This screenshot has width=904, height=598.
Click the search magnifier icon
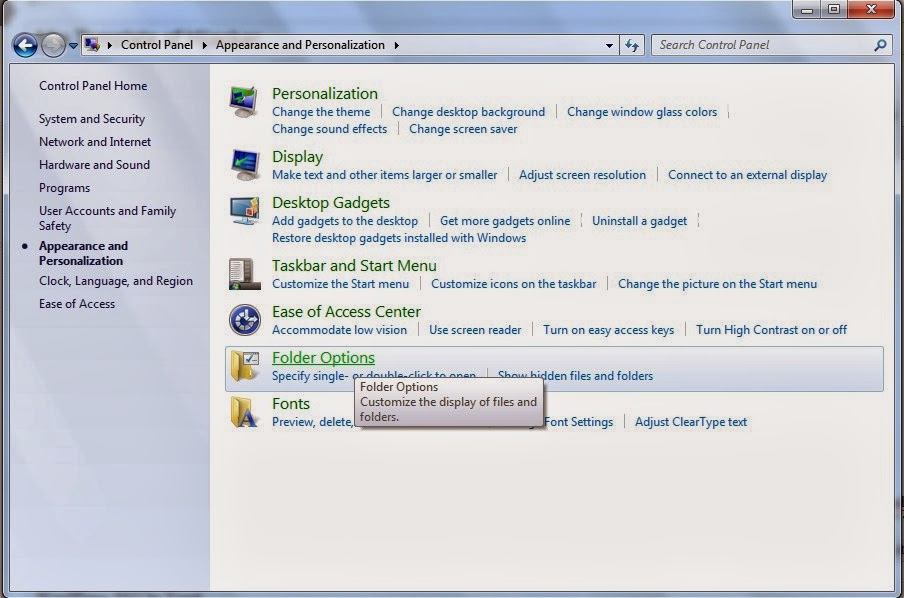tap(880, 45)
